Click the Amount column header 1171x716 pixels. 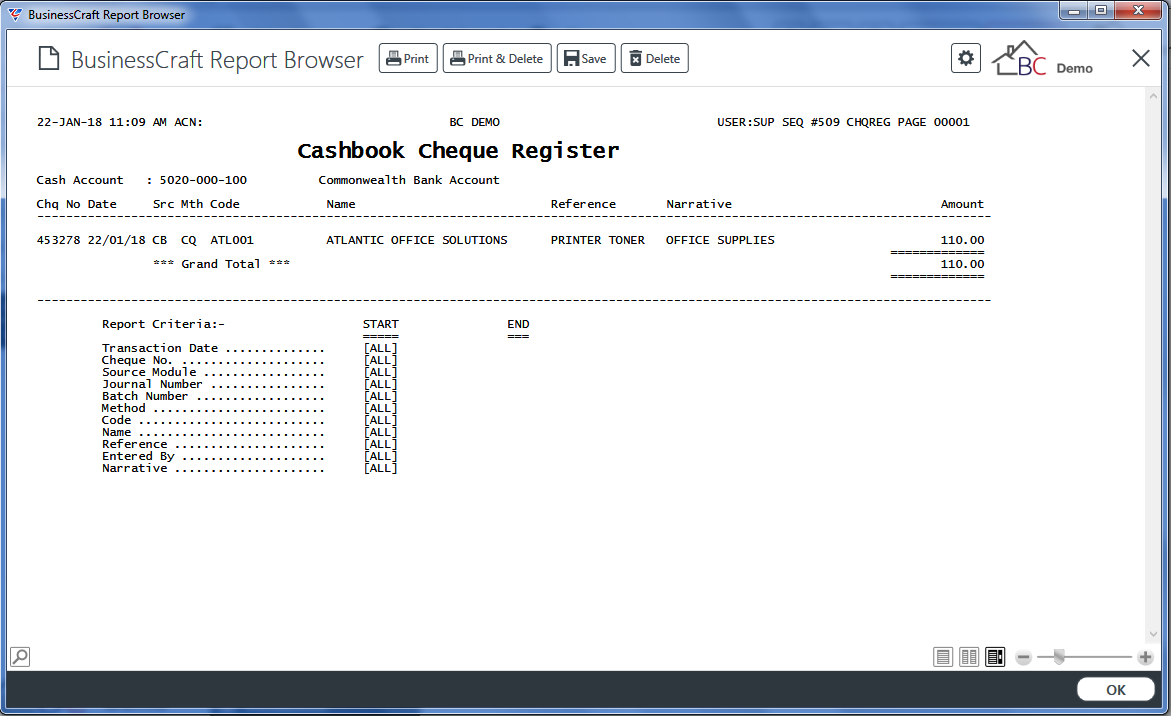tap(962, 204)
